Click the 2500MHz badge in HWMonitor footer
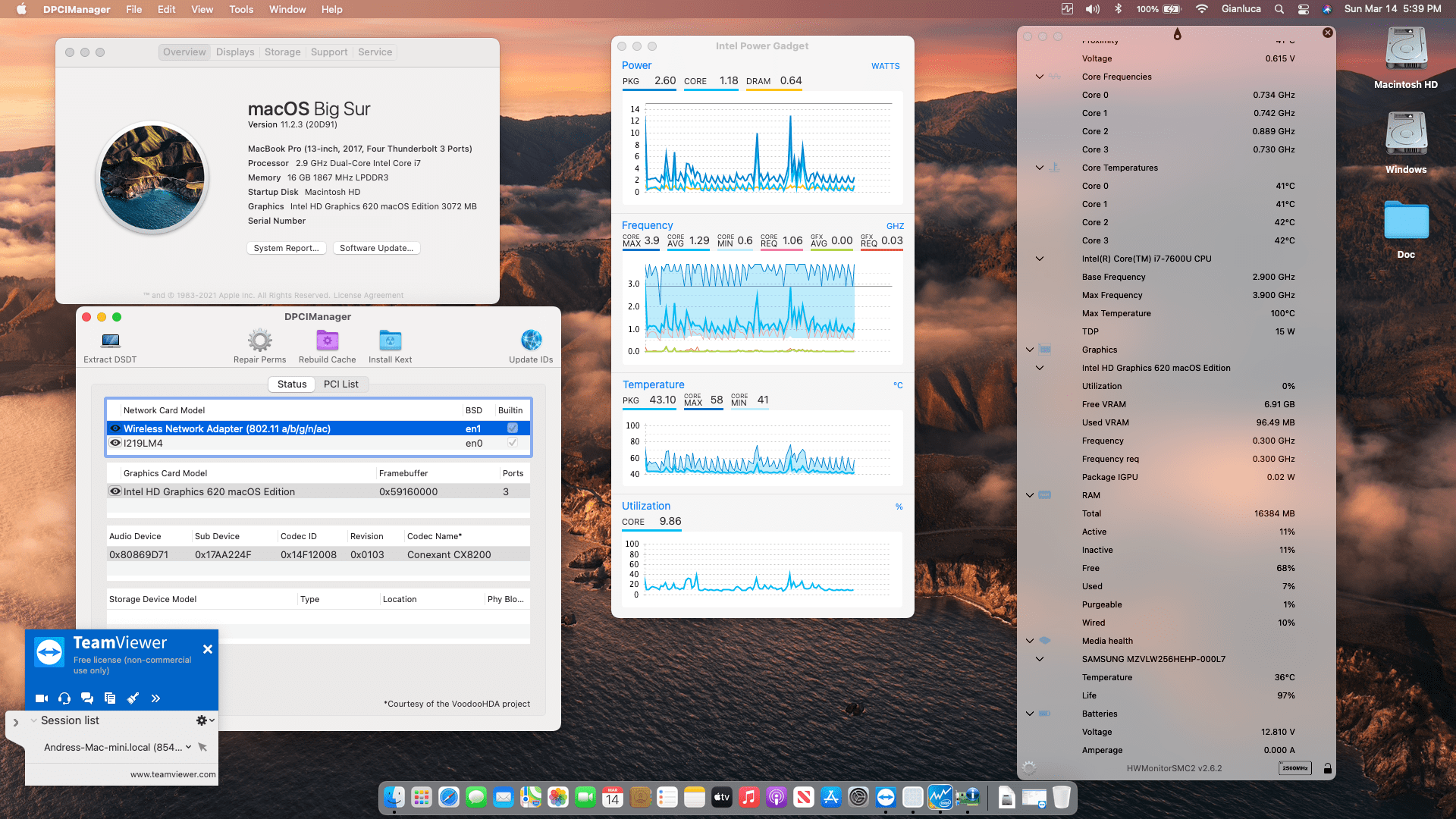This screenshot has width=1456, height=819. point(1294,768)
